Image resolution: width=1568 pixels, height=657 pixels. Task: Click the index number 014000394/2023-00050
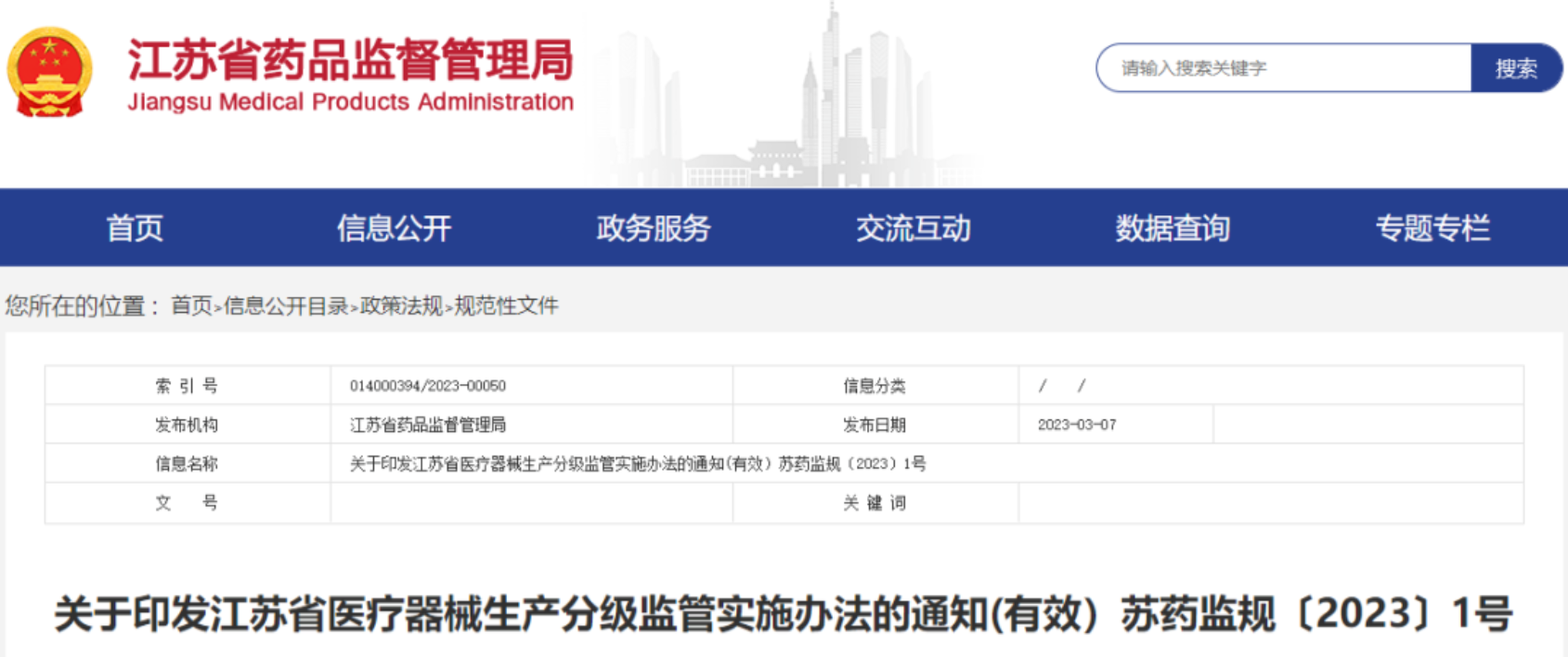(x=427, y=386)
